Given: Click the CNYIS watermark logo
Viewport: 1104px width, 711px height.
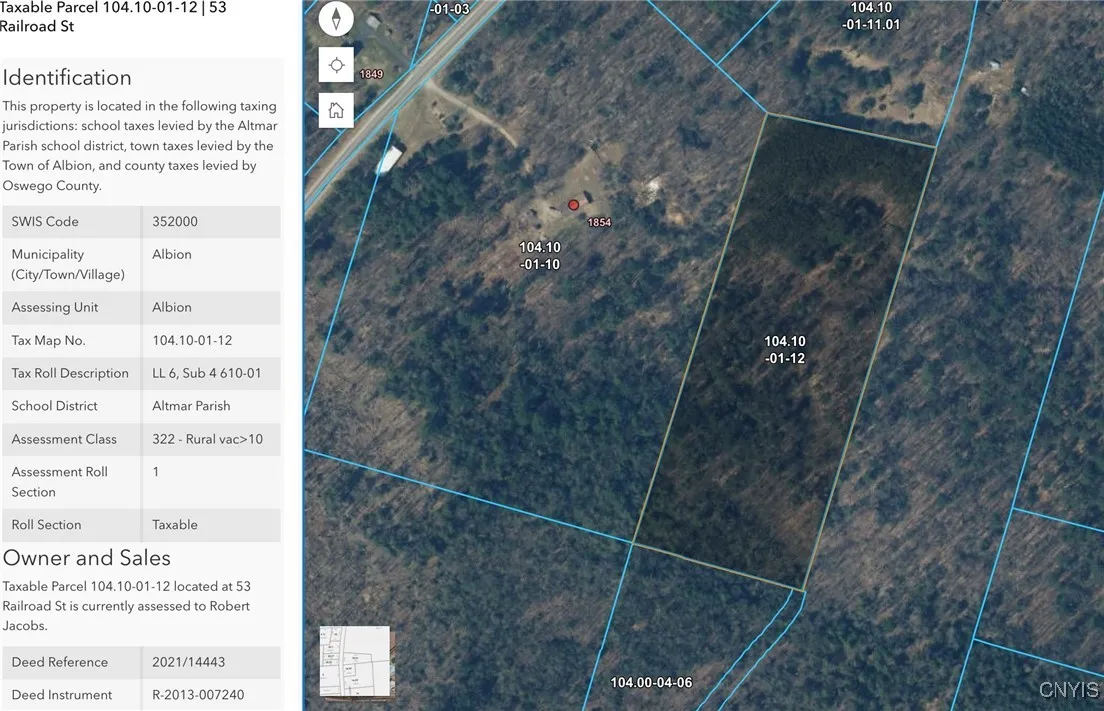Looking at the screenshot, I should 1067,690.
